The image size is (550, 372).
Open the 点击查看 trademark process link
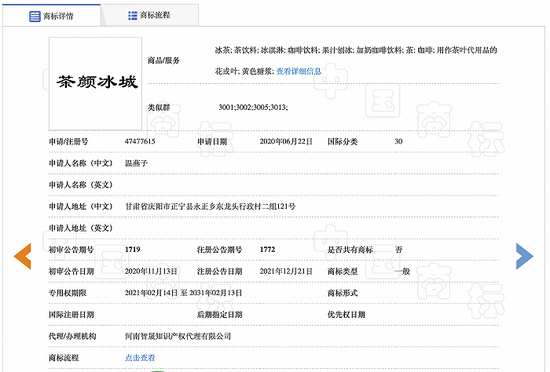140,358
